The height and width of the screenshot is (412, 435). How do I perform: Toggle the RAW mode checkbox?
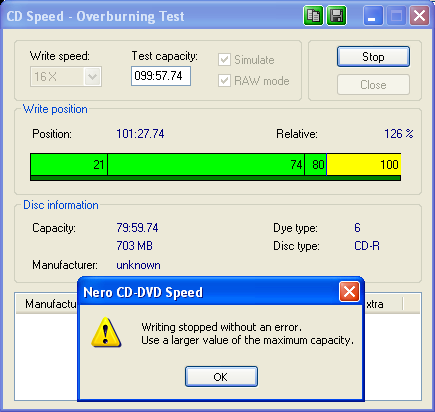tap(224, 81)
